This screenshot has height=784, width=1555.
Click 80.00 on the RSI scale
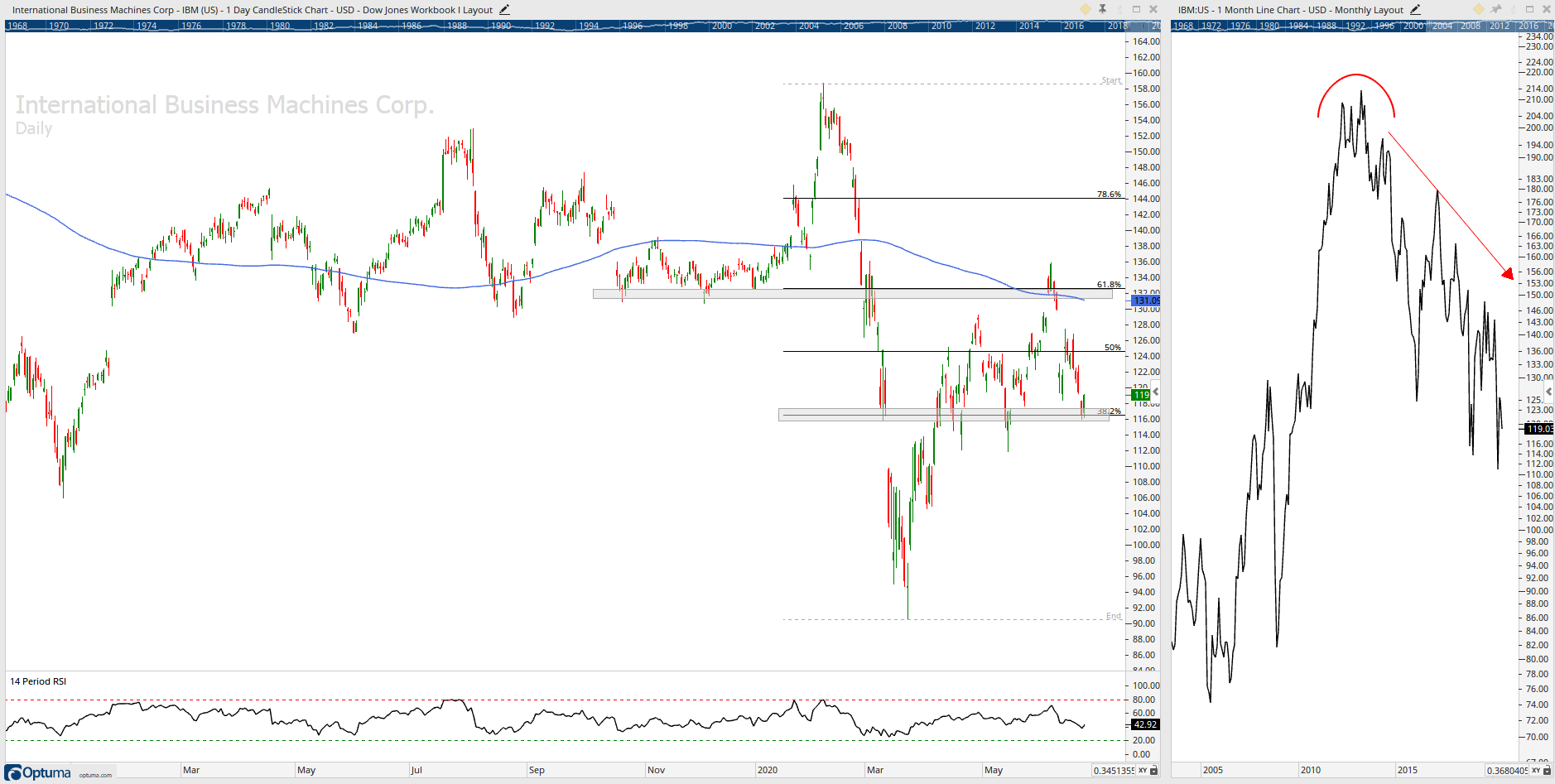click(1144, 700)
